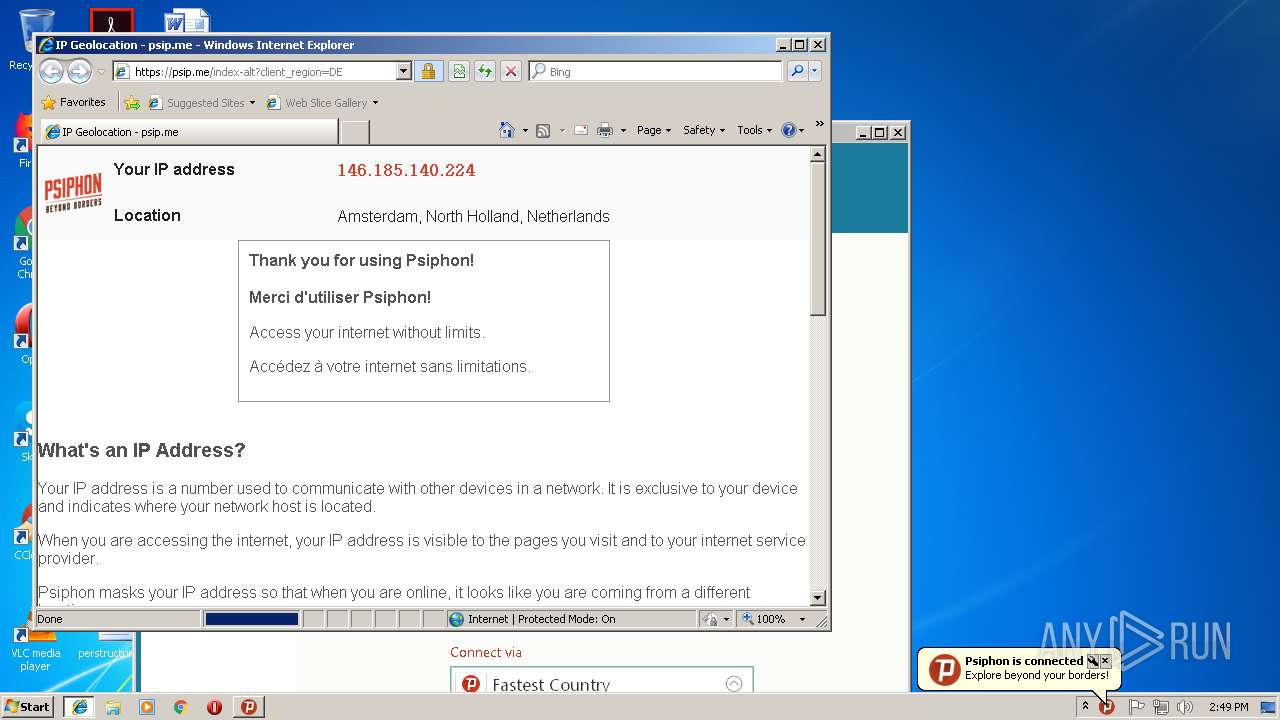Click Internet Explorer taskbar button
Viewport: 1280px width, 720px height.
[79, 706]
